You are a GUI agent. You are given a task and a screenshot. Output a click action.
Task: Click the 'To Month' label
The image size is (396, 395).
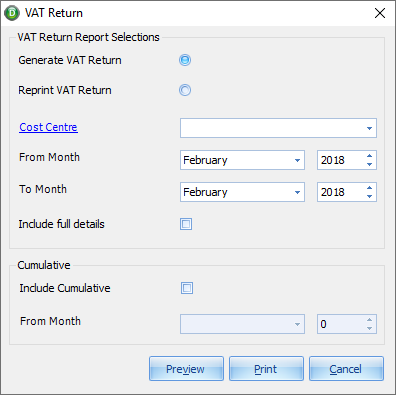[43, 189]
